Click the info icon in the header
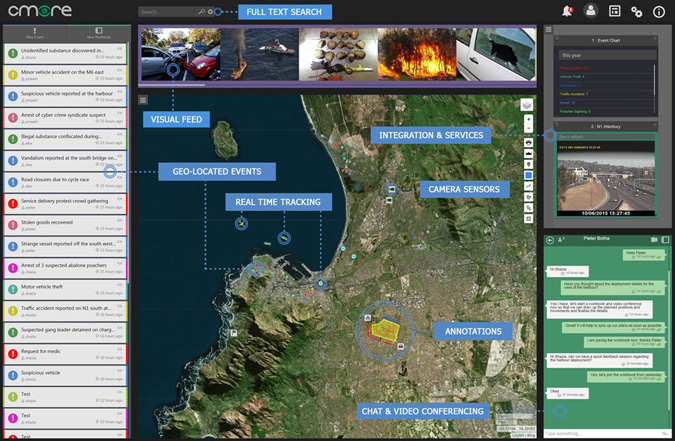Image resolution: width=675 pixels, height=441 pixels. point(659,12)
